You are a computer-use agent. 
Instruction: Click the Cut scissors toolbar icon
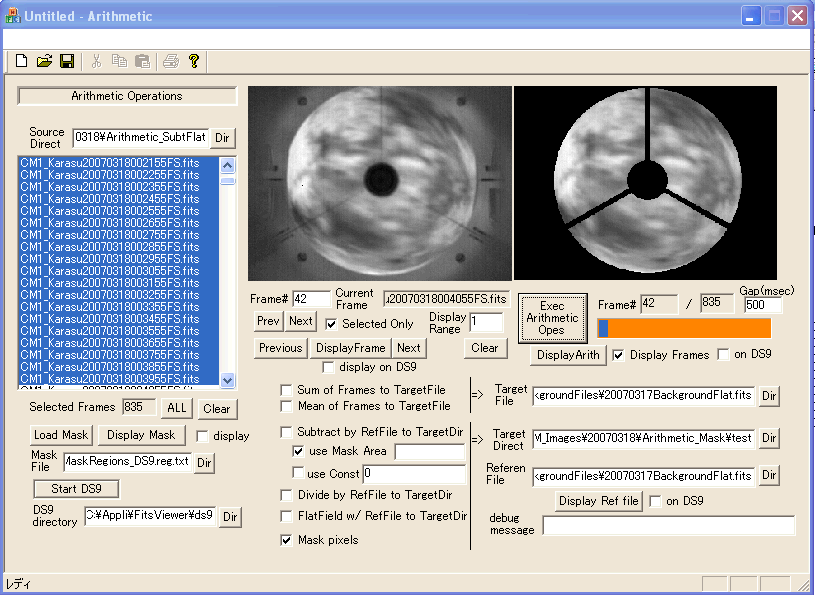point(96,61)
